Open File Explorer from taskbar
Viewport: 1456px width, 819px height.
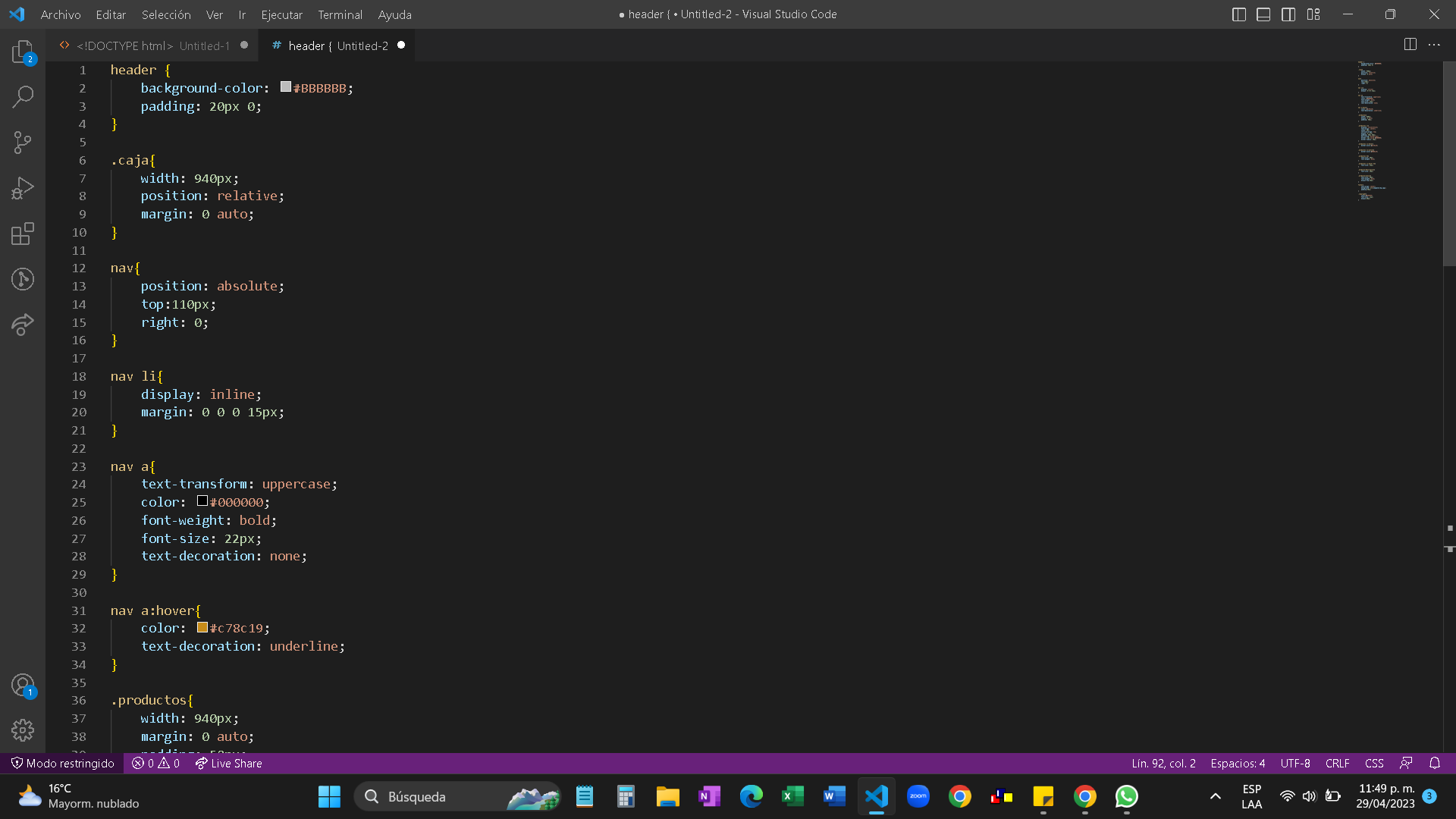tap(667, 796)
